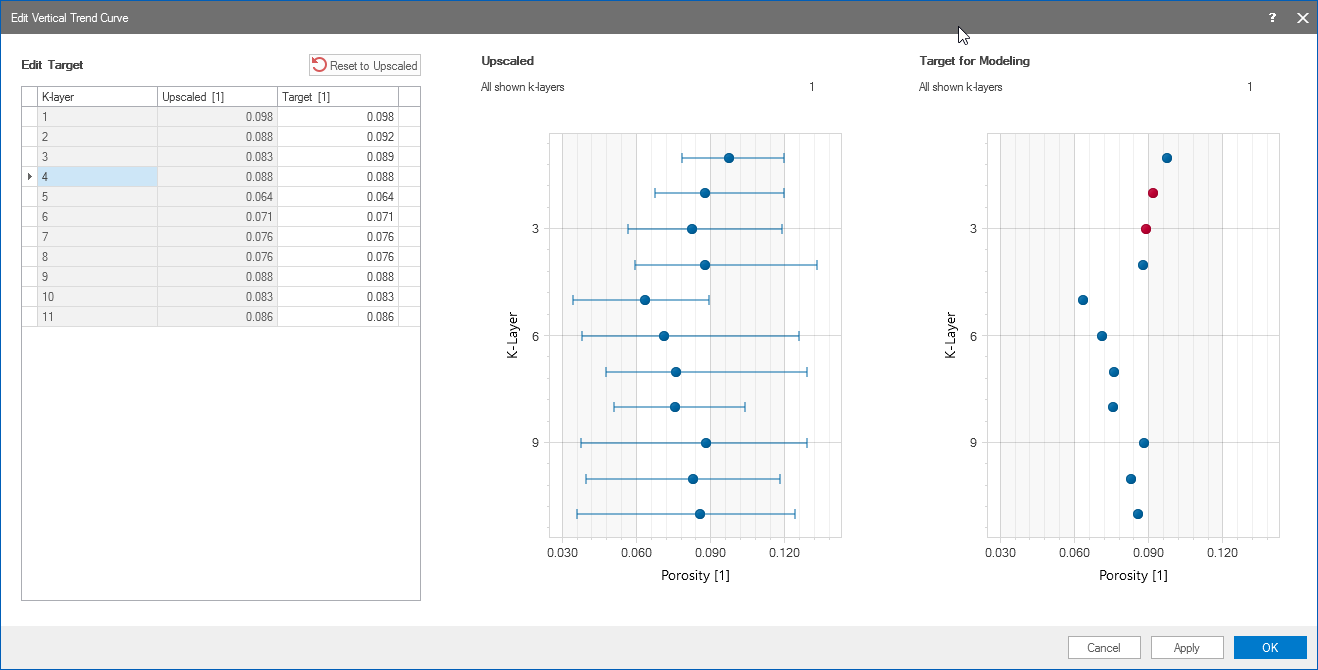Click the Target [1] column header

pos(337,97)
